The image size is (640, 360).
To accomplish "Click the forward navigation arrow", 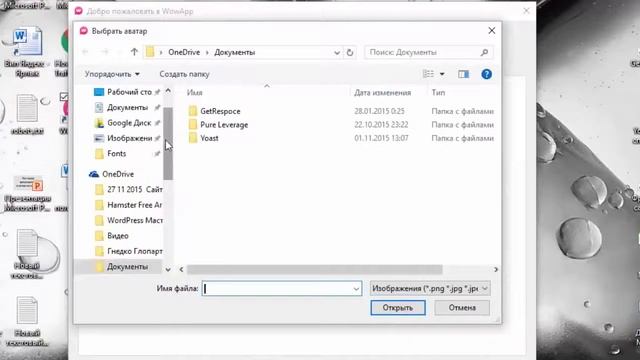I will (105, 52).
